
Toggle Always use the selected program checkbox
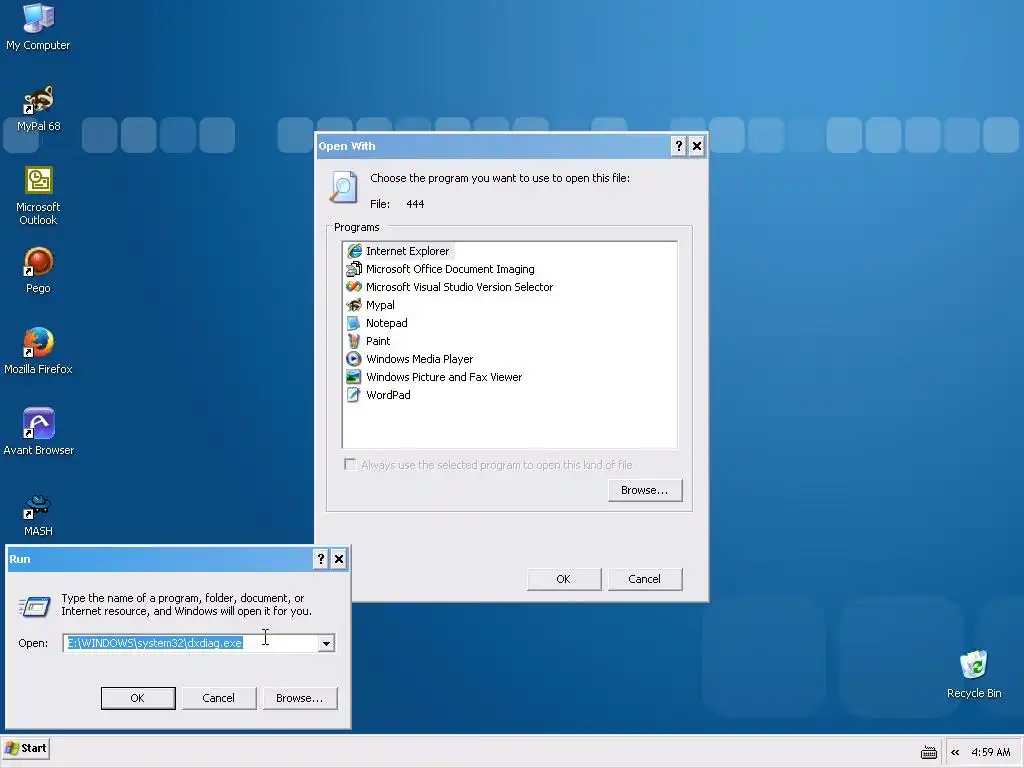point(350,464)
